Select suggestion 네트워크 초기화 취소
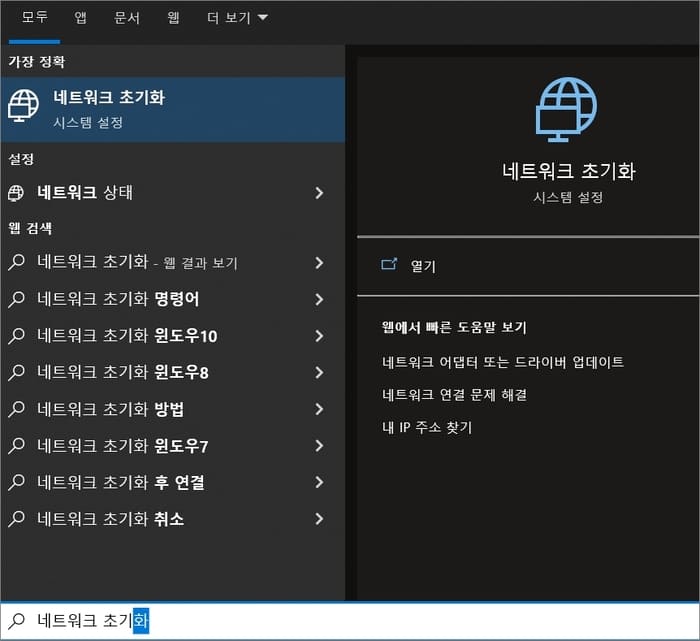The height and width of the screenshot is (641, 700). tap(173, 519)
